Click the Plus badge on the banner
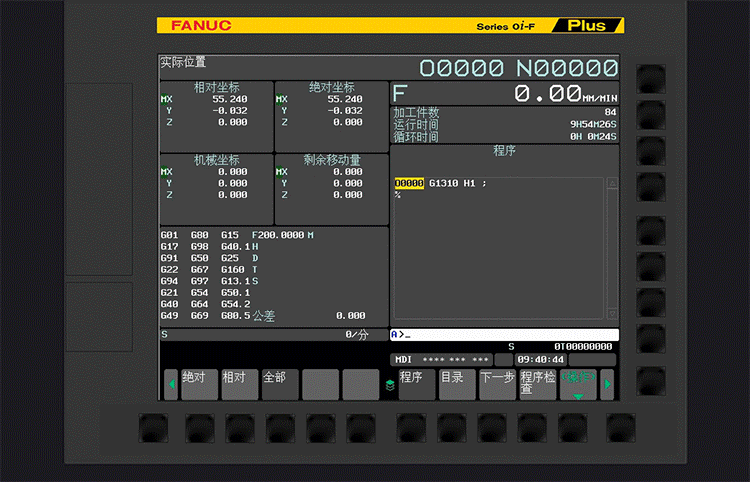The image size is (750, 482). [586, 25]
